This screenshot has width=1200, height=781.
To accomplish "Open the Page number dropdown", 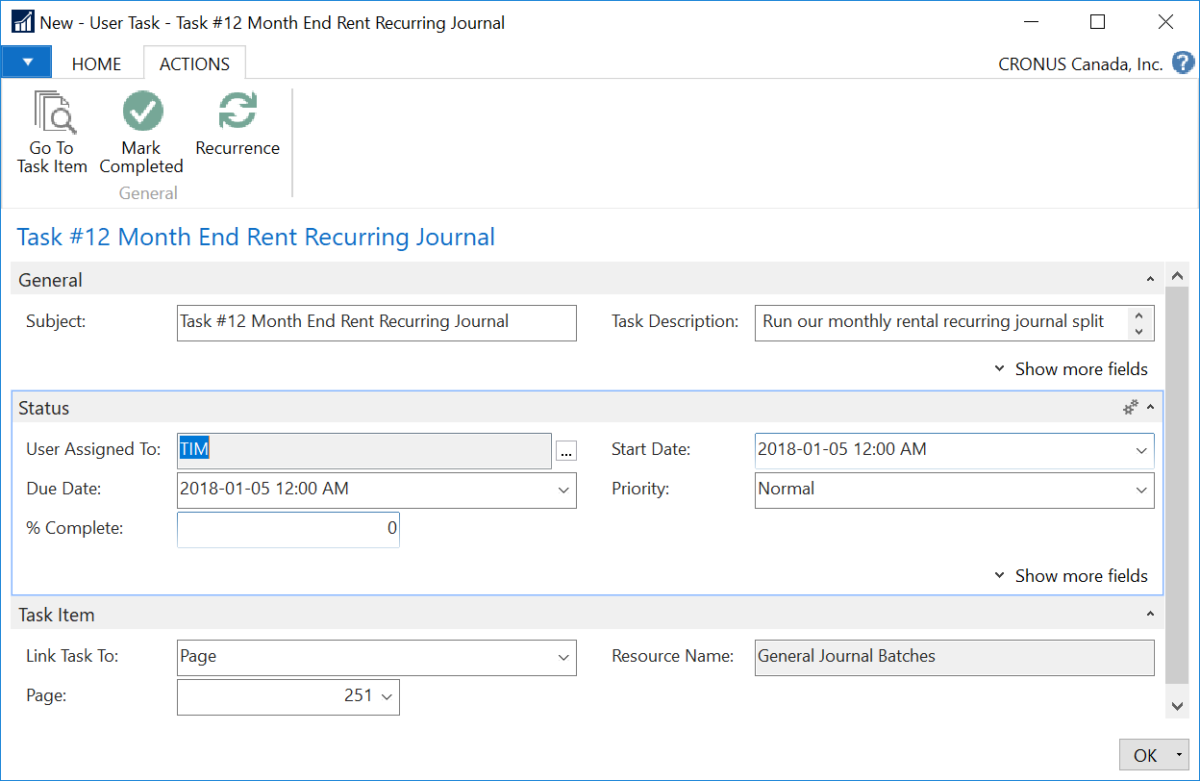I will coord(387,696).
